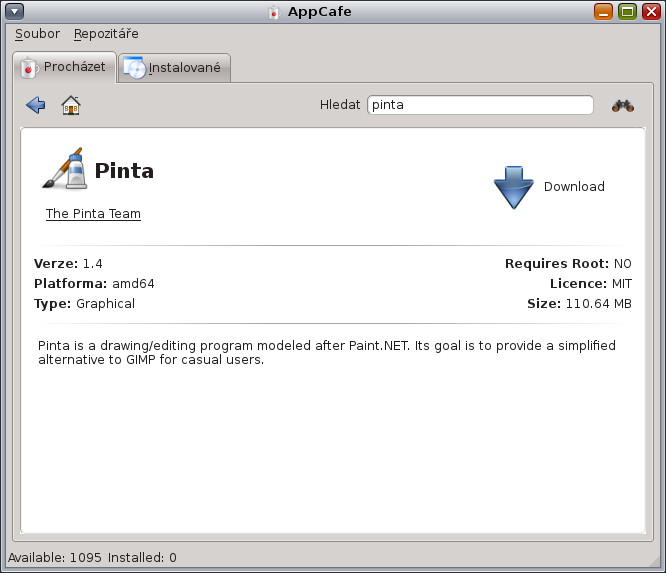The image size is (666, 573).
Task: Click the Requires Root: NO text
Action: tap(568, 264)
